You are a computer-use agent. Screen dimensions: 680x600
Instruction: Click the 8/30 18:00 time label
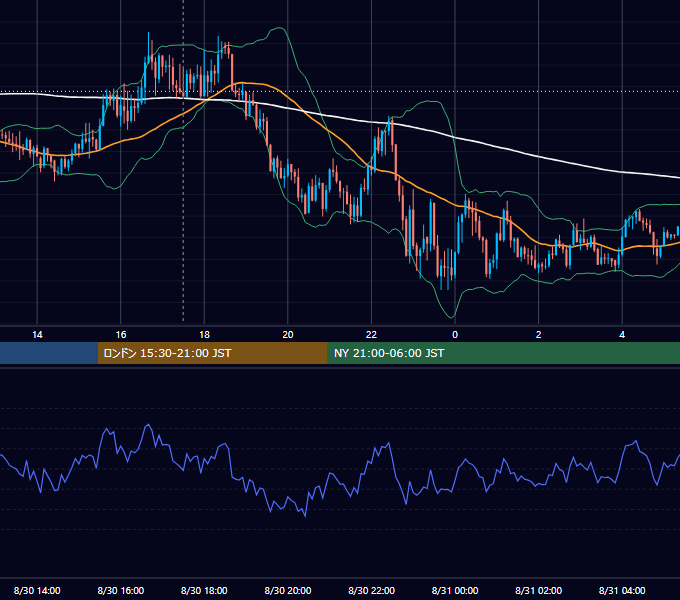coord(204,590)
